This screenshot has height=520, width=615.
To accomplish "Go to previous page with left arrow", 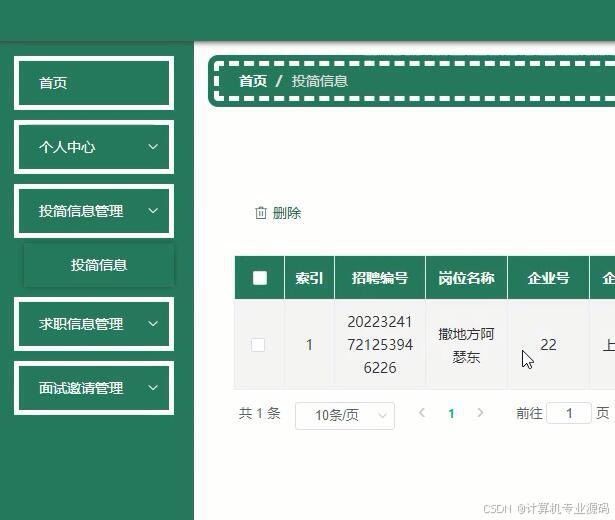I will 422,413.
